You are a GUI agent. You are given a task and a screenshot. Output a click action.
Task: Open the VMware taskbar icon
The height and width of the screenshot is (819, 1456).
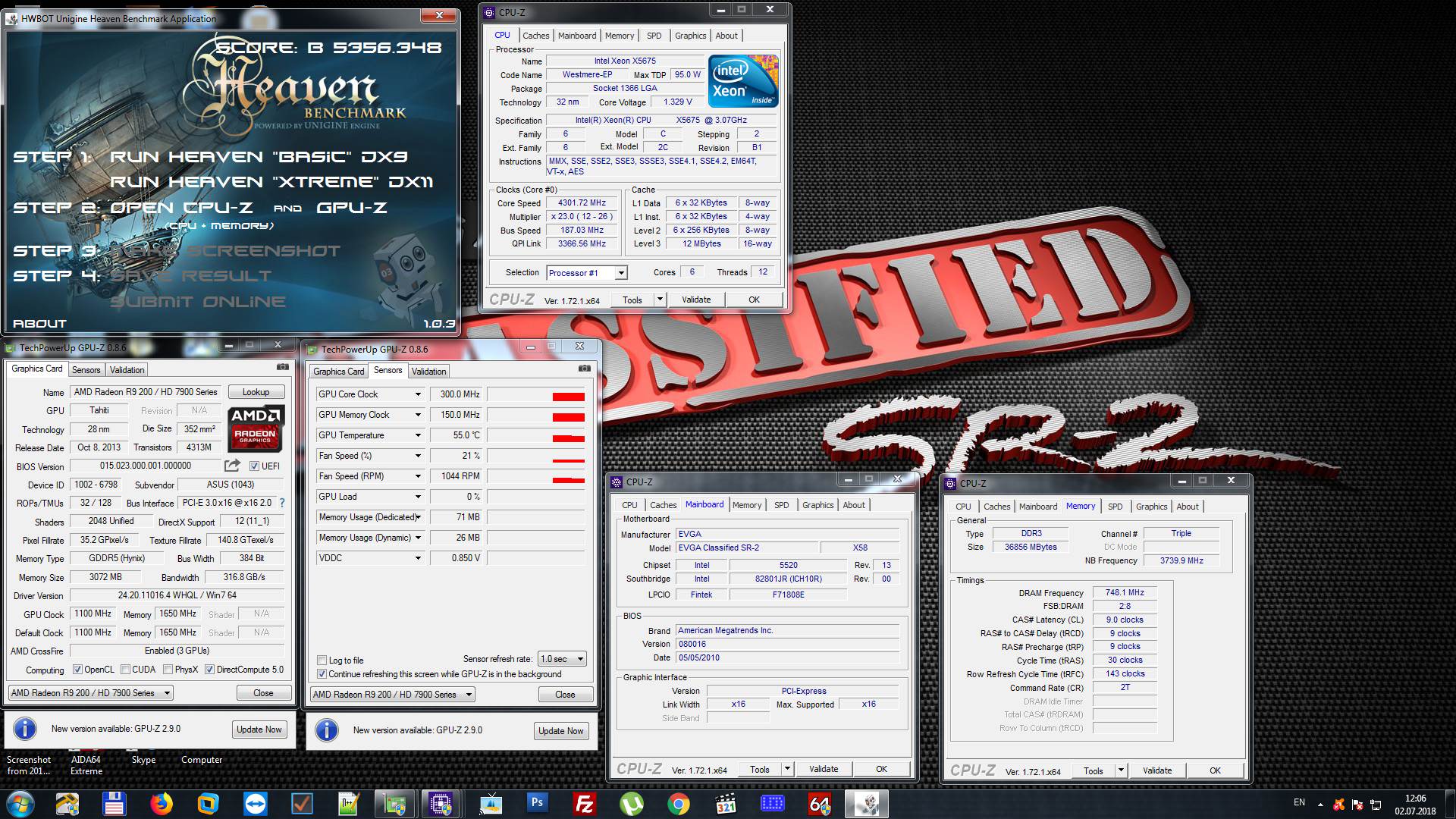point(208,803)
